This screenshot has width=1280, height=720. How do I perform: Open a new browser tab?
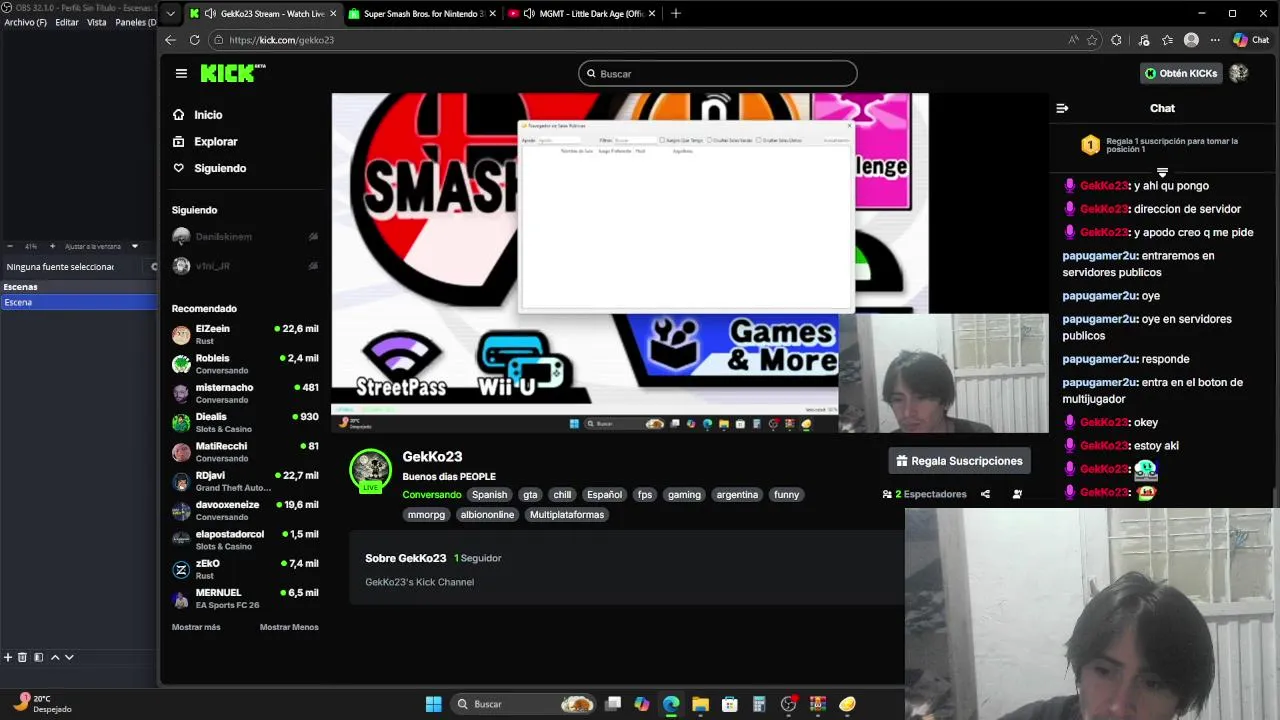point(676,14)
